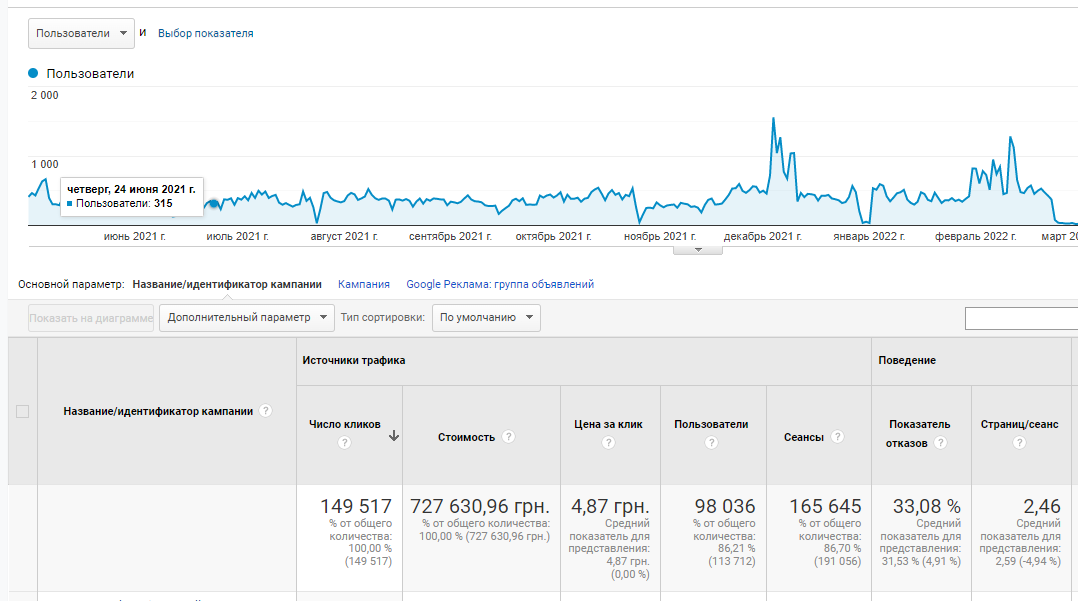Click help icon beside Сеансы
This screenshot has width=1078, height=601.
(838, 437)
